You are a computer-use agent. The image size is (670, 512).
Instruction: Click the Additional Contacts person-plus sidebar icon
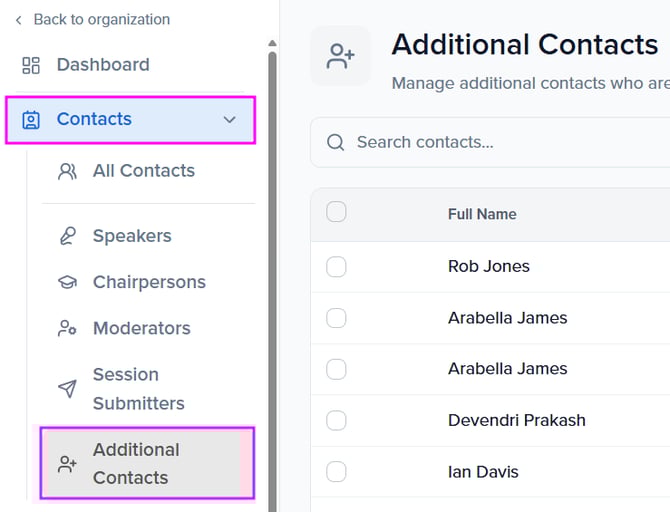click(x=67, y=464)
